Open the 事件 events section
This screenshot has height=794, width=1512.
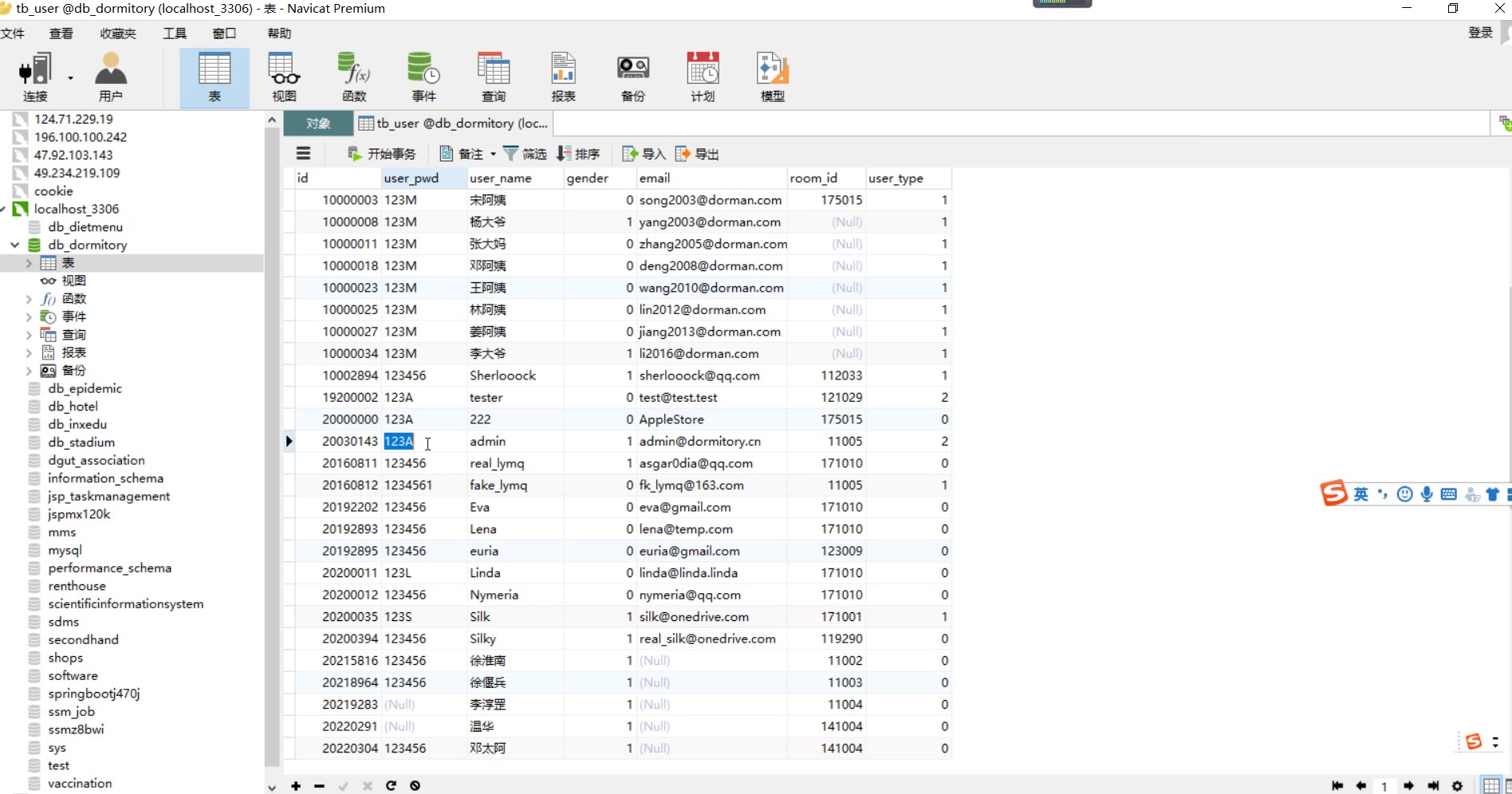[x=423, y=77]
